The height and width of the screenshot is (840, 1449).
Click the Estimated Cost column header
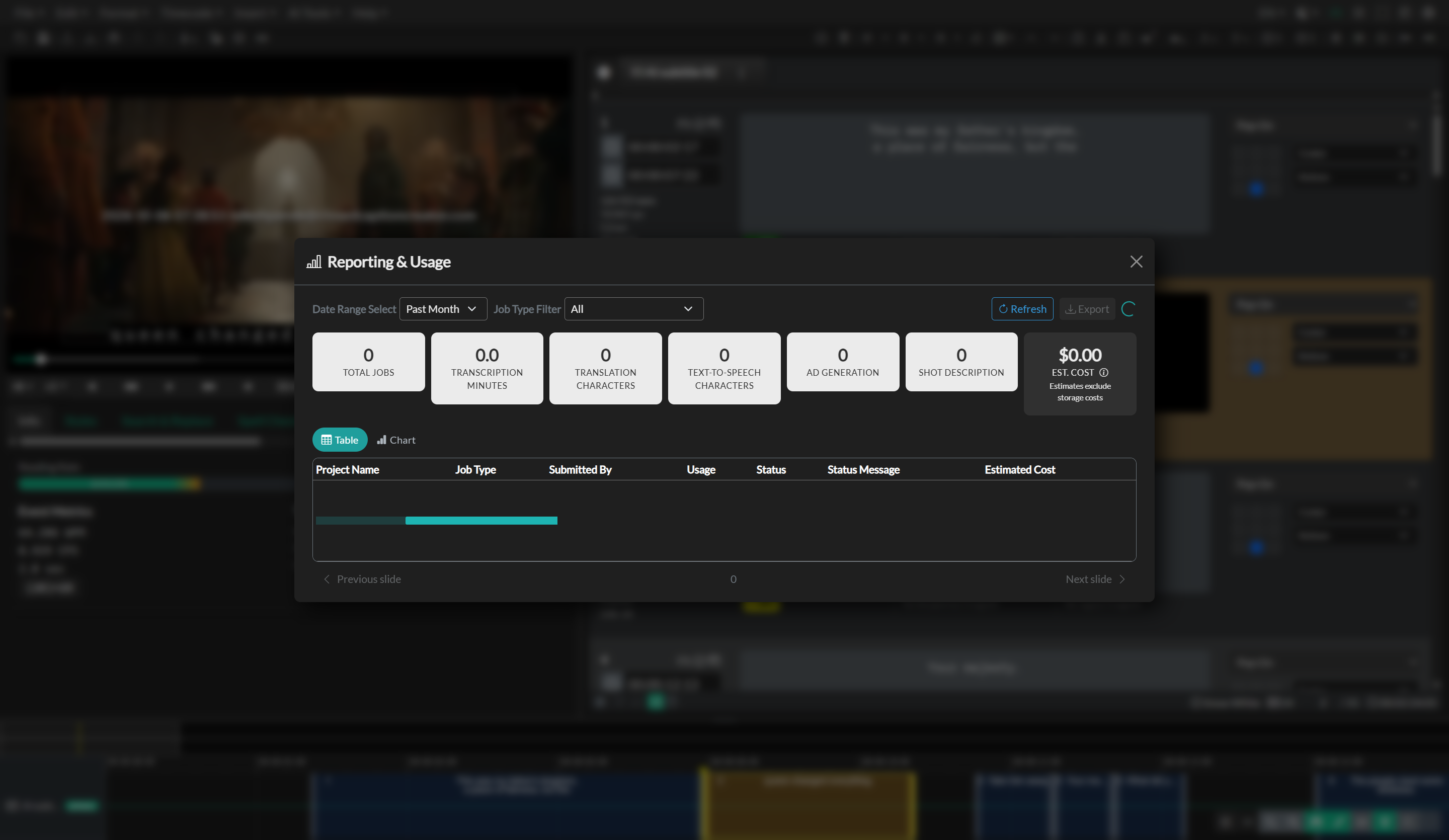click(x=1019, y=469)
